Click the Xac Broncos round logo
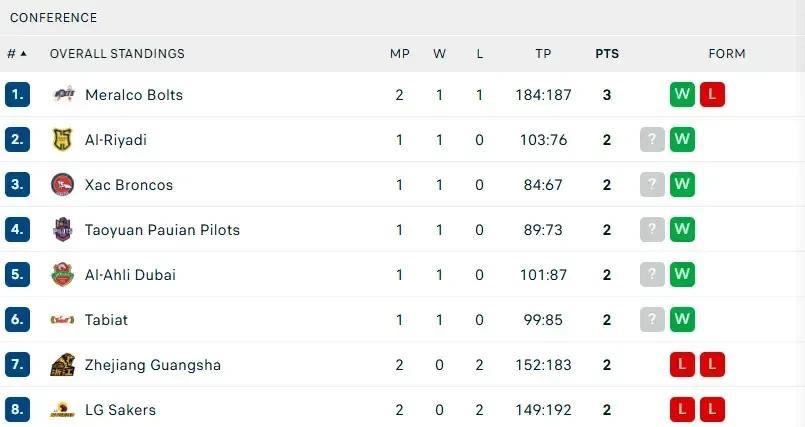 pos(63,185)
